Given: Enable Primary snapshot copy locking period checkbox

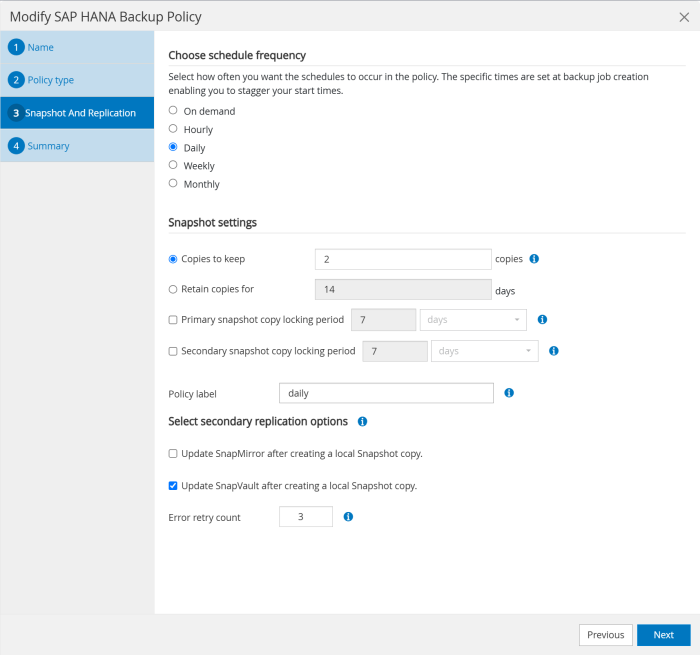Looking at the screenshot, I should tap(173, 320).
